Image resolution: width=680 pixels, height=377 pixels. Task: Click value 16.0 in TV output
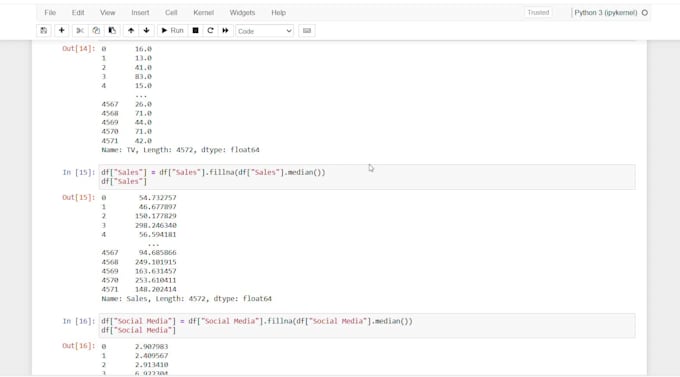click(x=143, y=49)
